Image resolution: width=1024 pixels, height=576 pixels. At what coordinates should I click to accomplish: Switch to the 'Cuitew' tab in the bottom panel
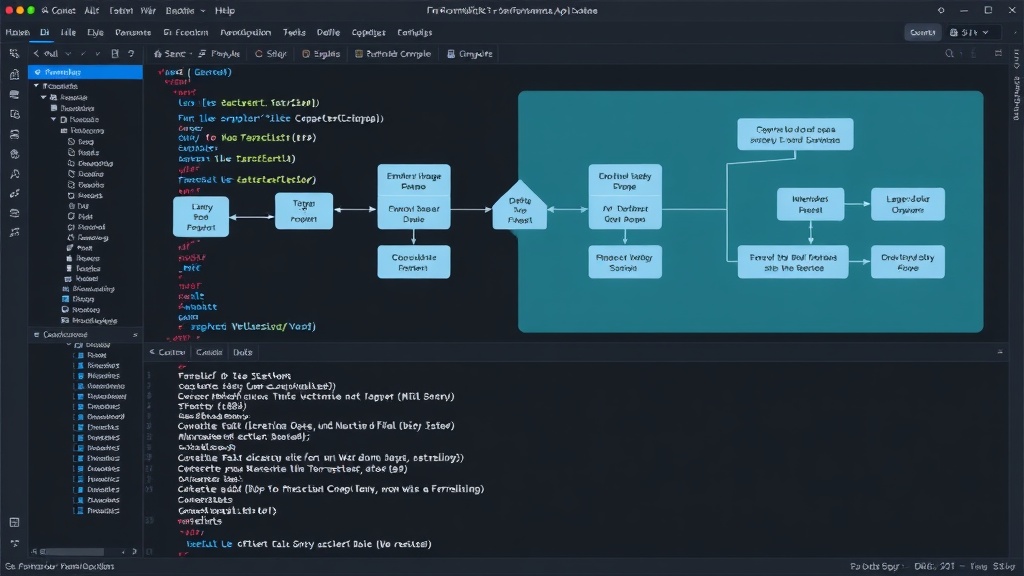168,352
